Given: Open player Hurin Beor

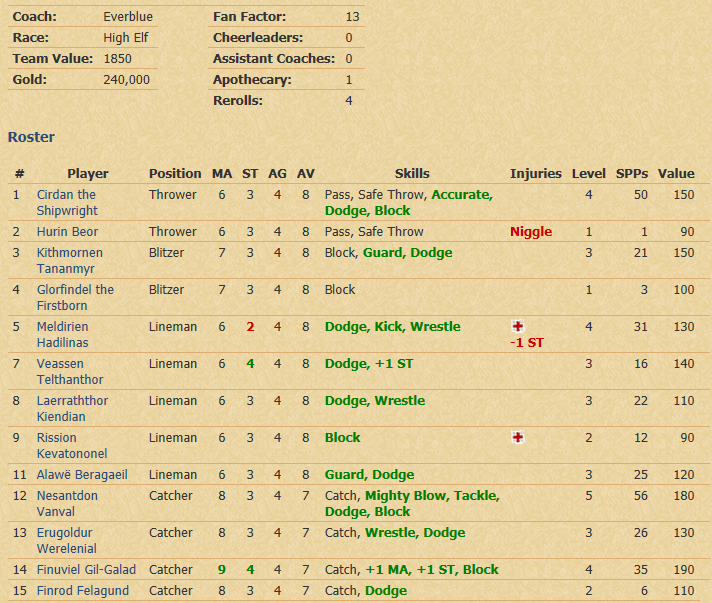Looking at the screenshot, I should coord(67,232).
